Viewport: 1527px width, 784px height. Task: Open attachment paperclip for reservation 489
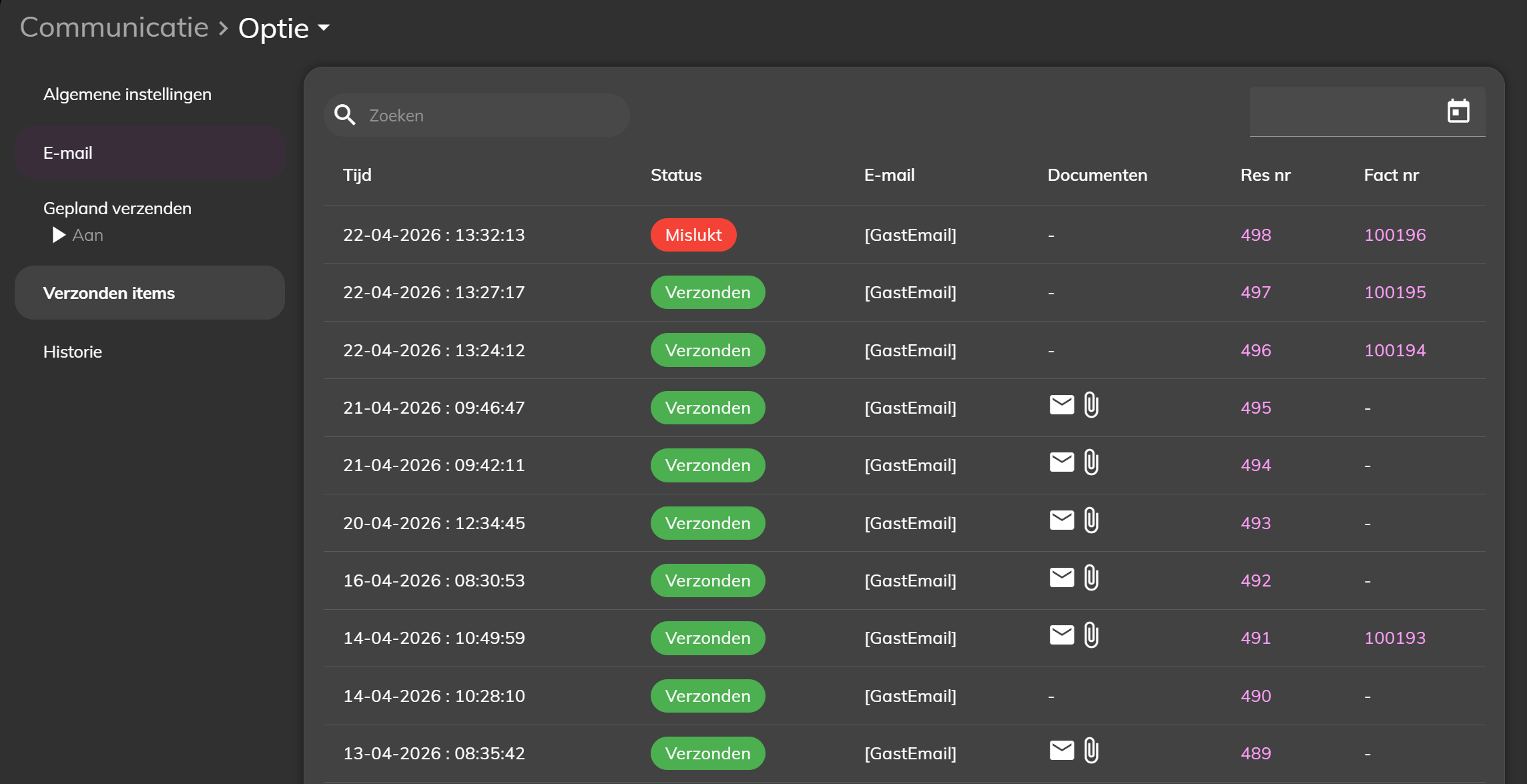point(1091,751)
